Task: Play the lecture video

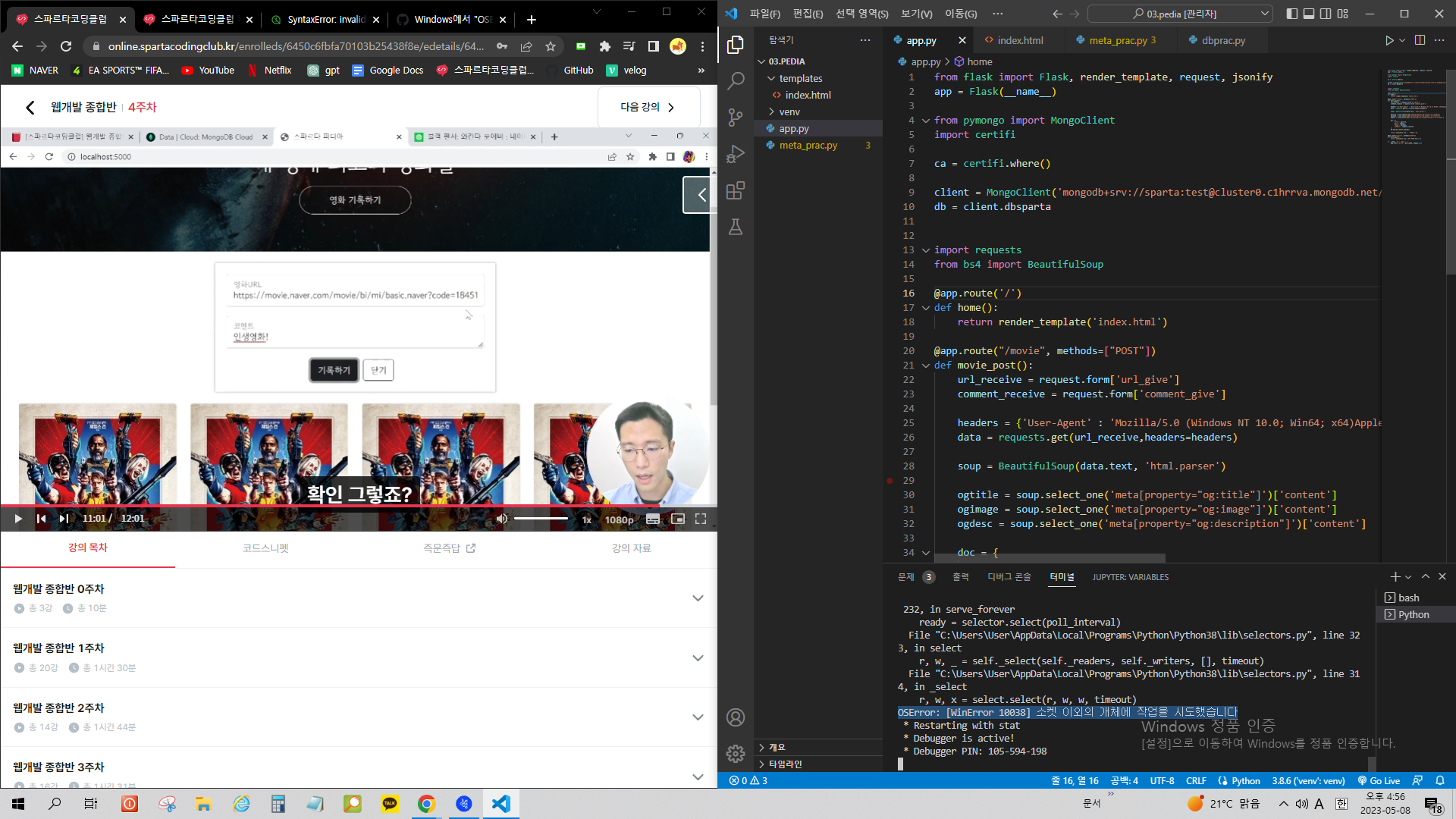Action: tap(18, 519)
